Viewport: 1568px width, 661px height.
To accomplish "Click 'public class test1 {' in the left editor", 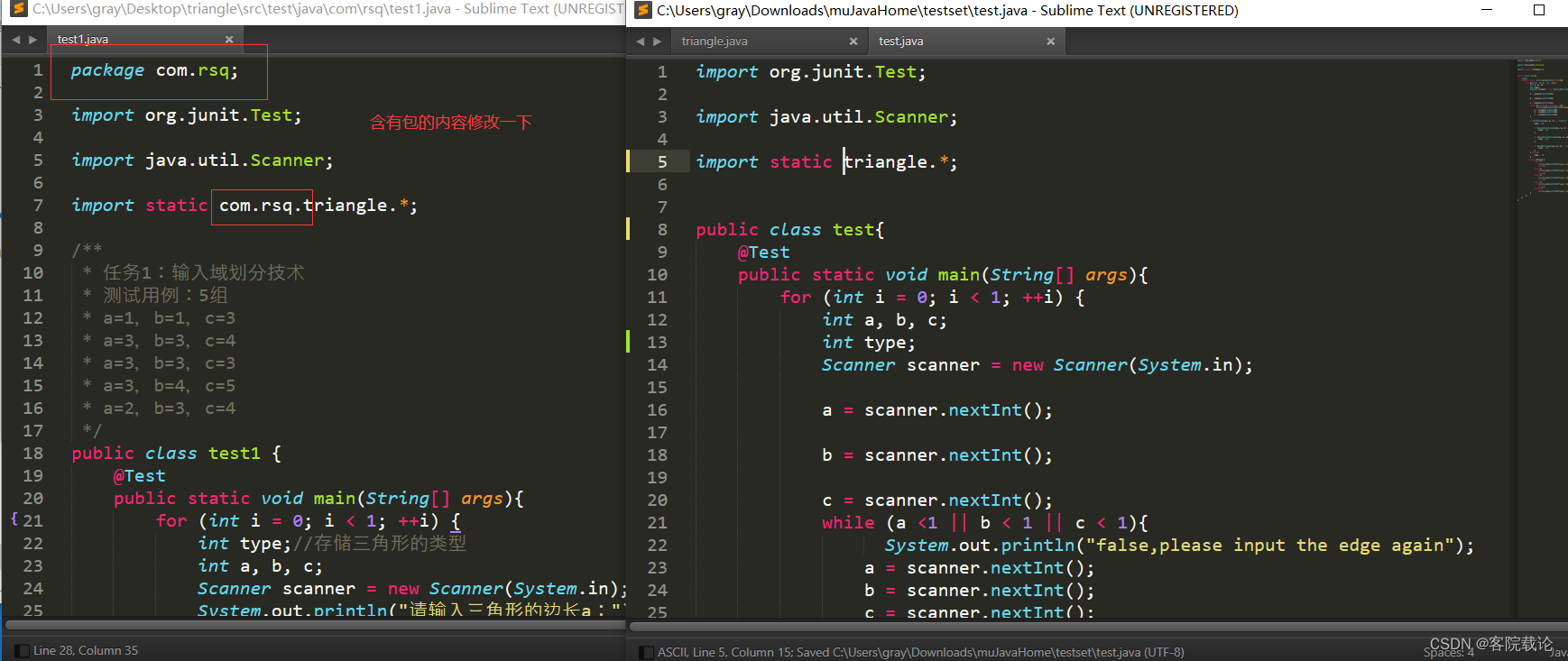I will [x=177, y=454].
